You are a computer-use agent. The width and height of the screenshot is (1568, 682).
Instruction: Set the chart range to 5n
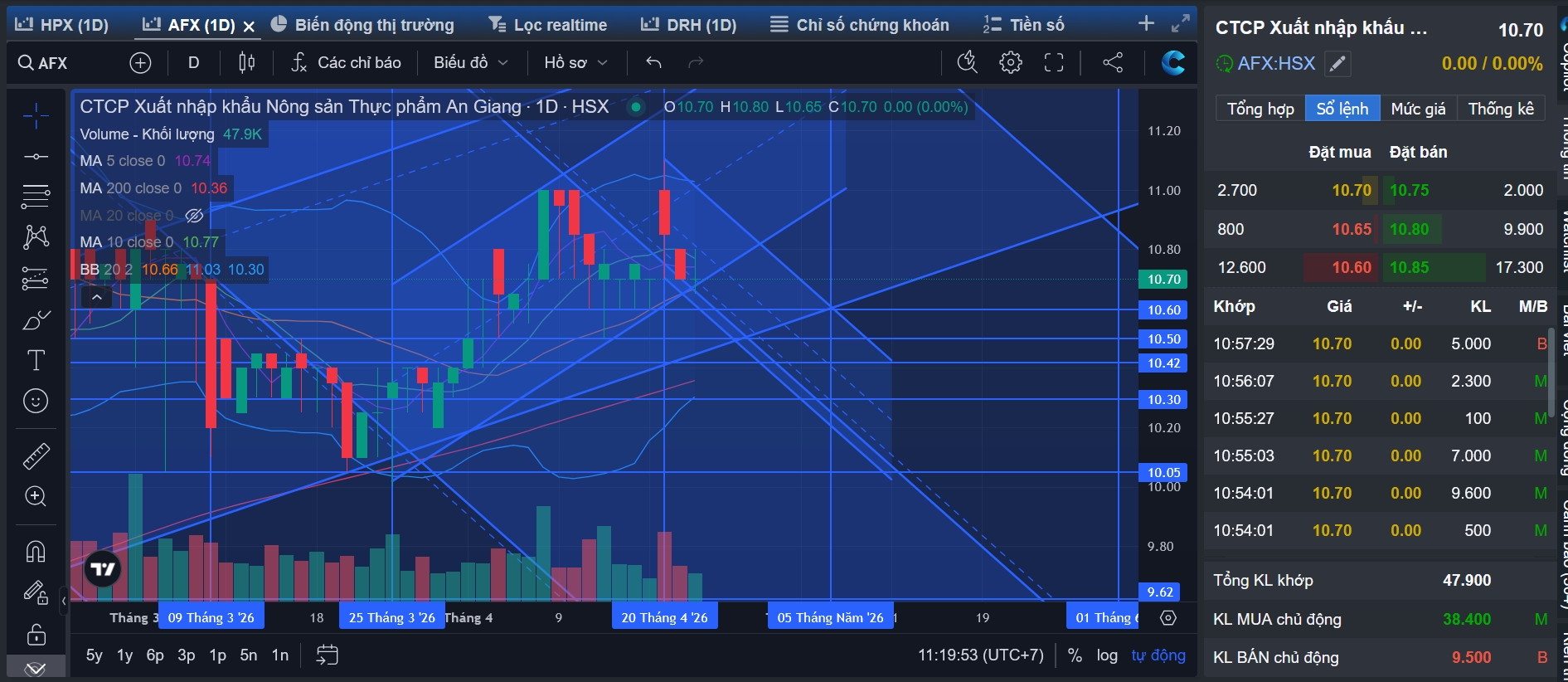click(249, 655)
